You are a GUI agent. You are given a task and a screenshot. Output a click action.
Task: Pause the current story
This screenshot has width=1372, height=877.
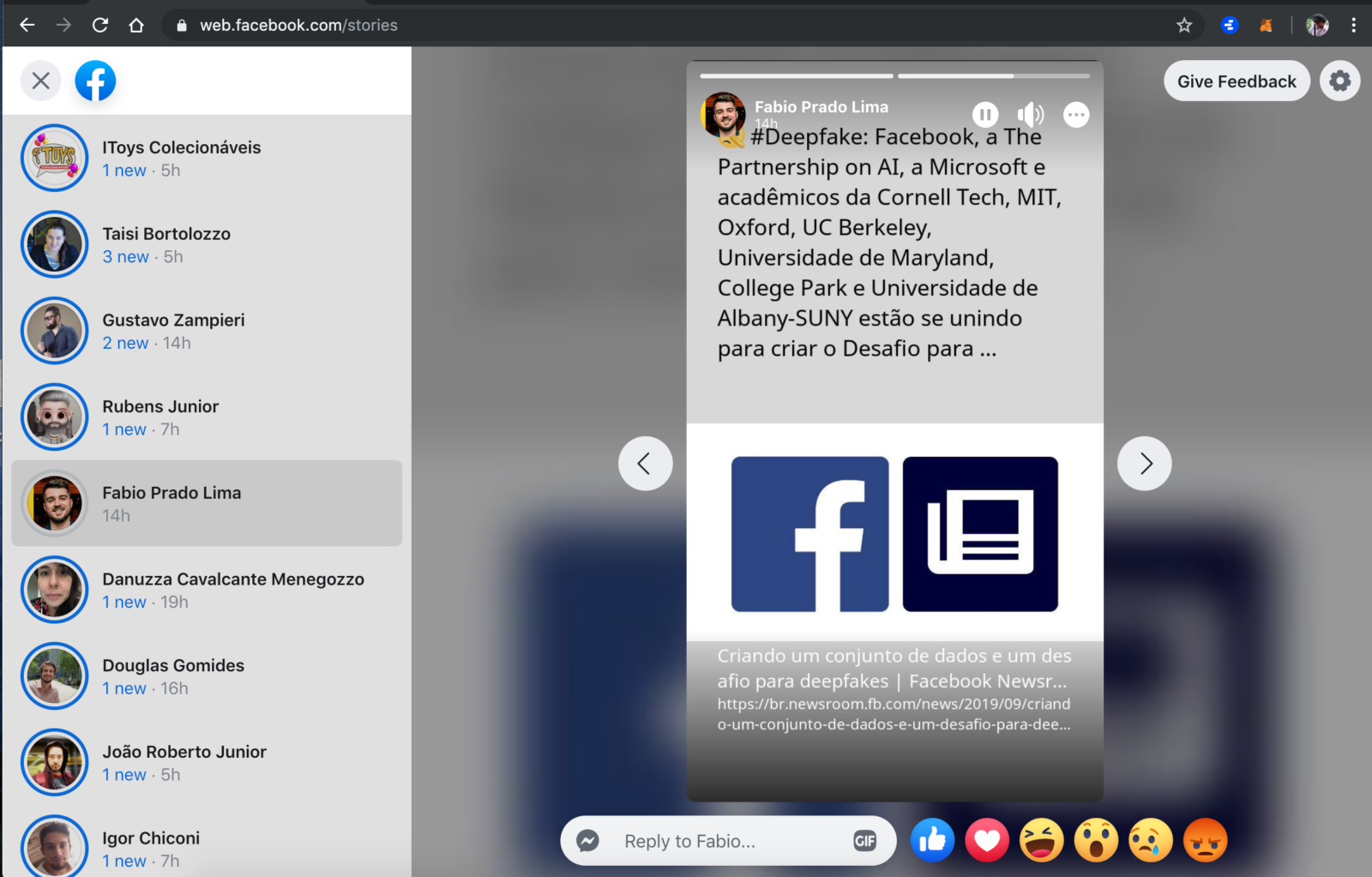[x=985, y=114]
